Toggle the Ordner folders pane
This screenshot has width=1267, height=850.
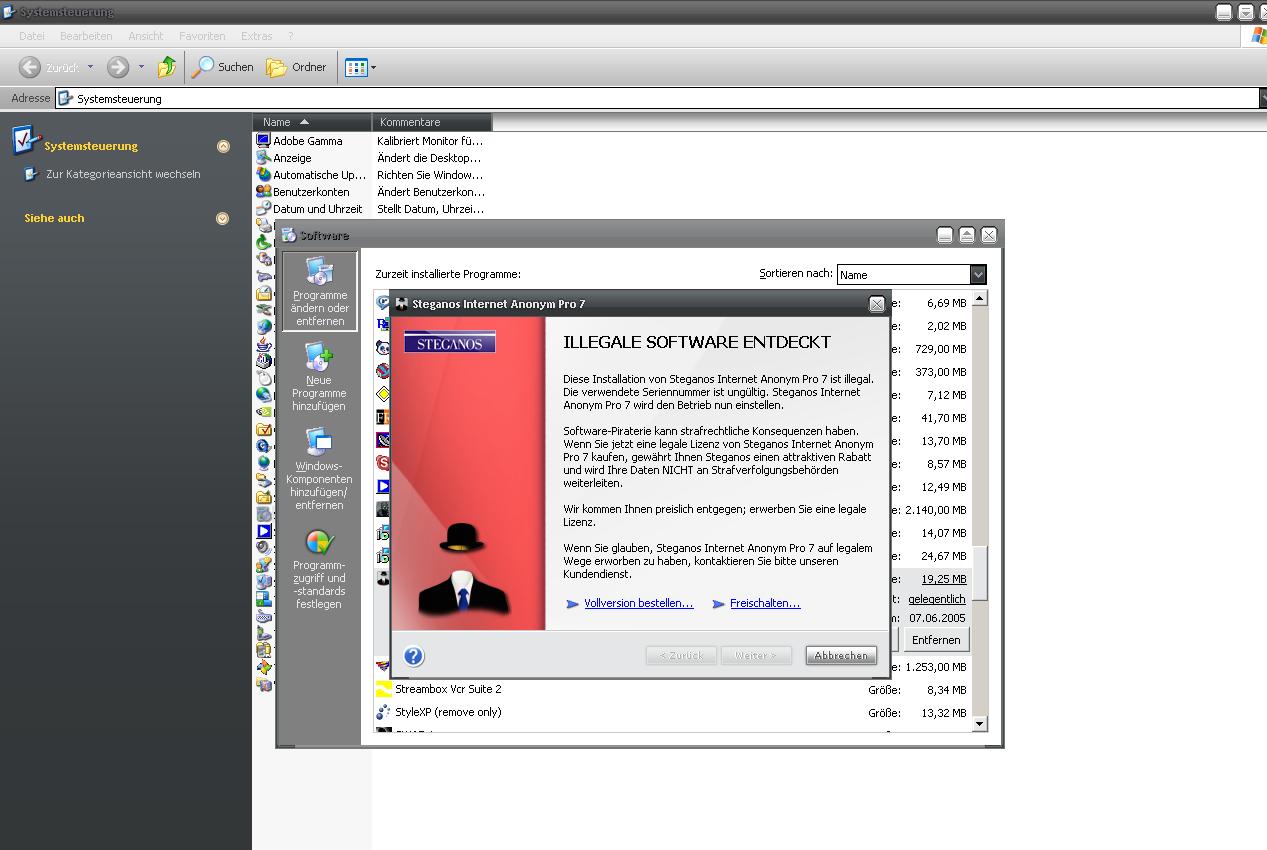[296, 67]
